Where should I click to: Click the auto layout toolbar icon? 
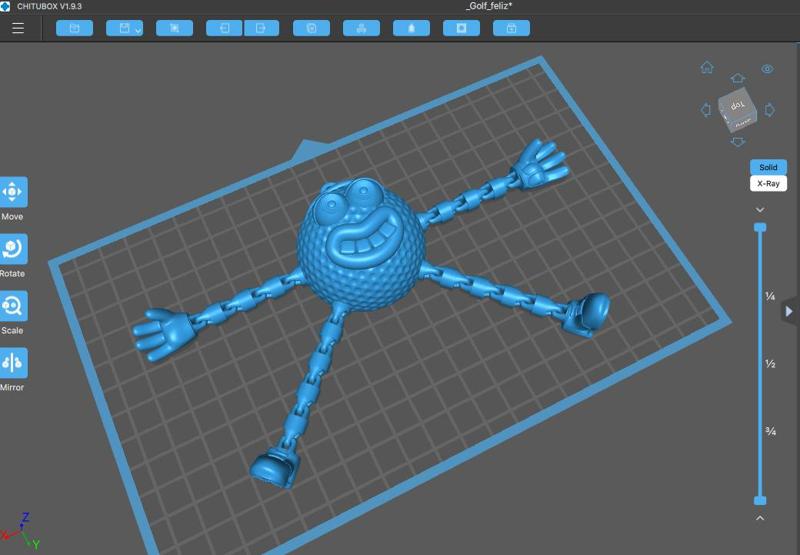361,28
